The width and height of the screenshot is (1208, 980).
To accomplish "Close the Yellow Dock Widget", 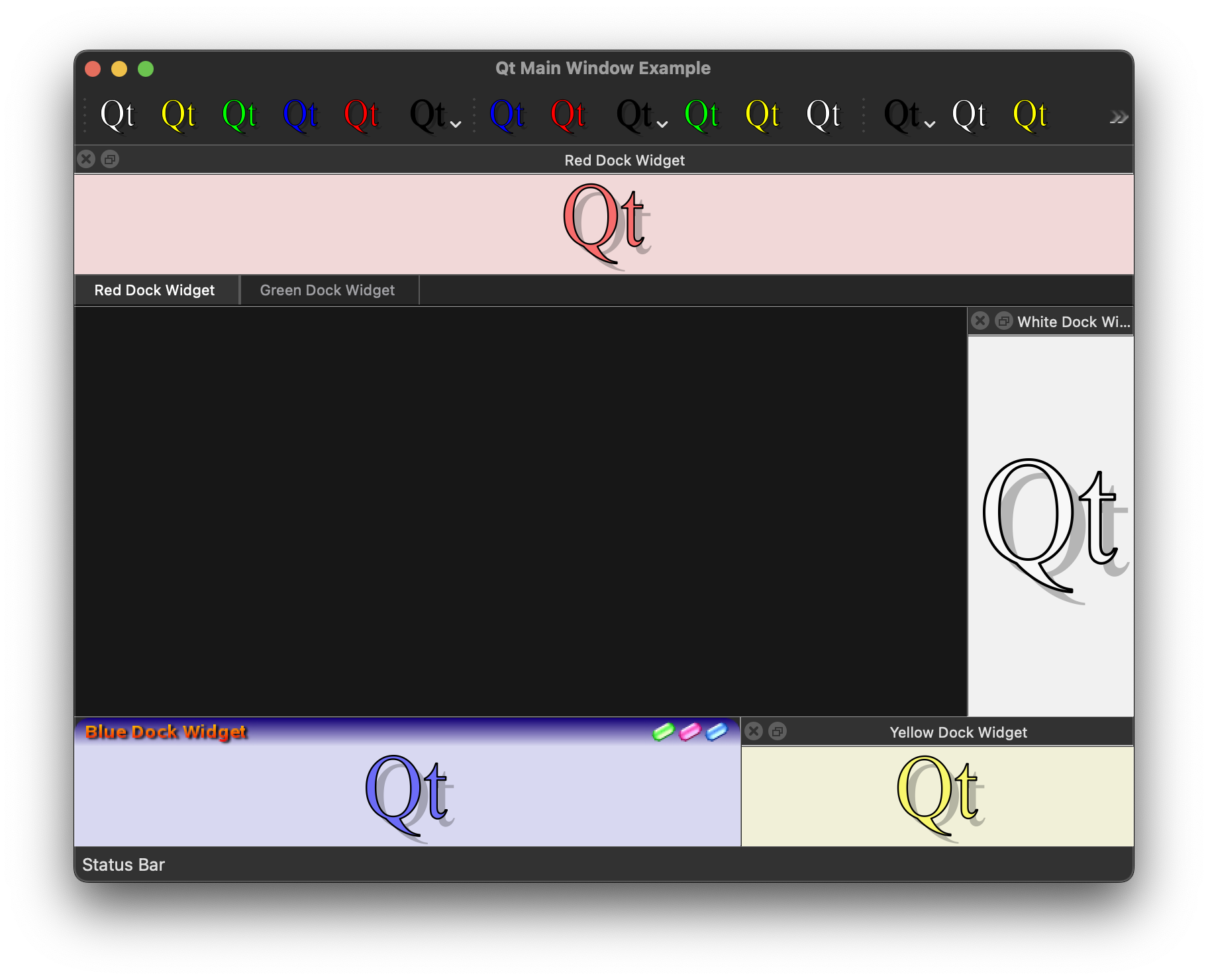I will pyautogui.click(x=754, y=731).
